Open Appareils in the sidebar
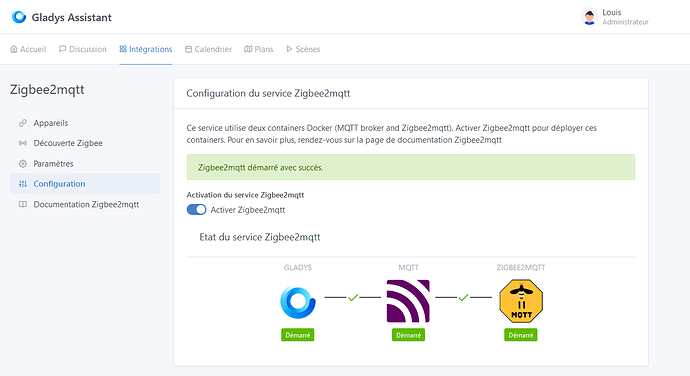The width and height of the screenshot is (690, 376). (85, 123)
